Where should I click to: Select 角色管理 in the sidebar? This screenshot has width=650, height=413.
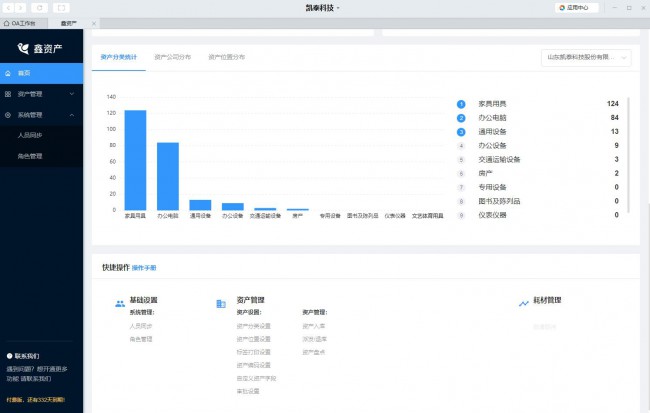pyautogui.click(x=30, y=156)
